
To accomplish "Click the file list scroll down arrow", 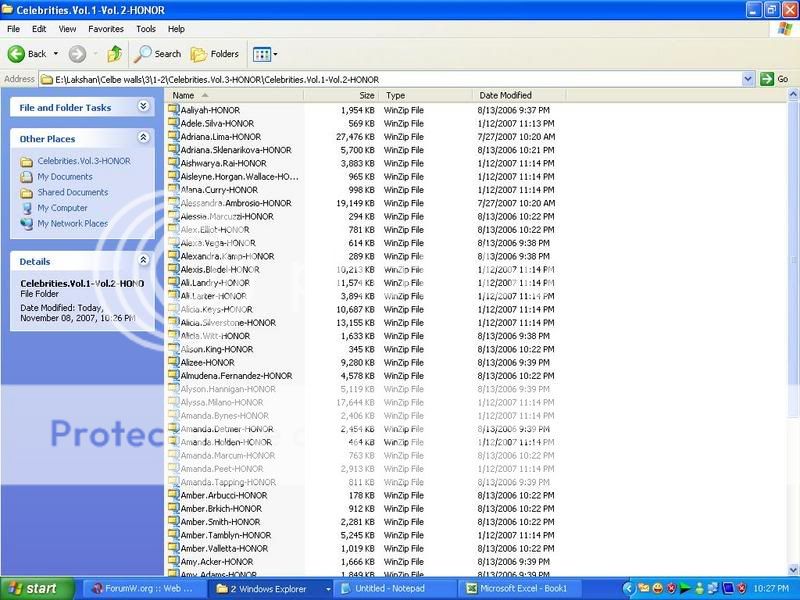I will point(793,570).
